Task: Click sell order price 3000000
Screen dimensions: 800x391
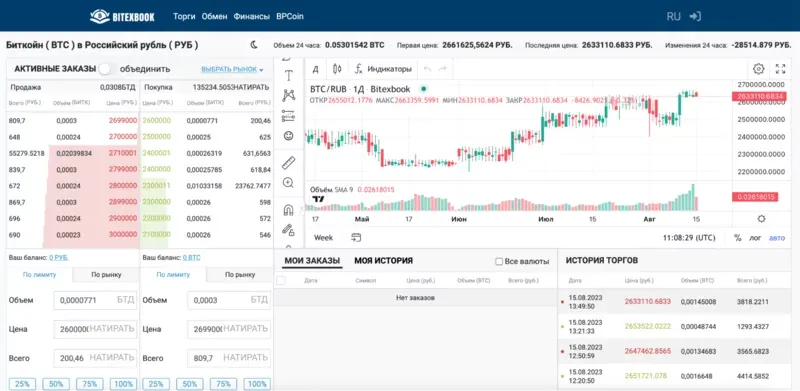Action: point(122,235)
